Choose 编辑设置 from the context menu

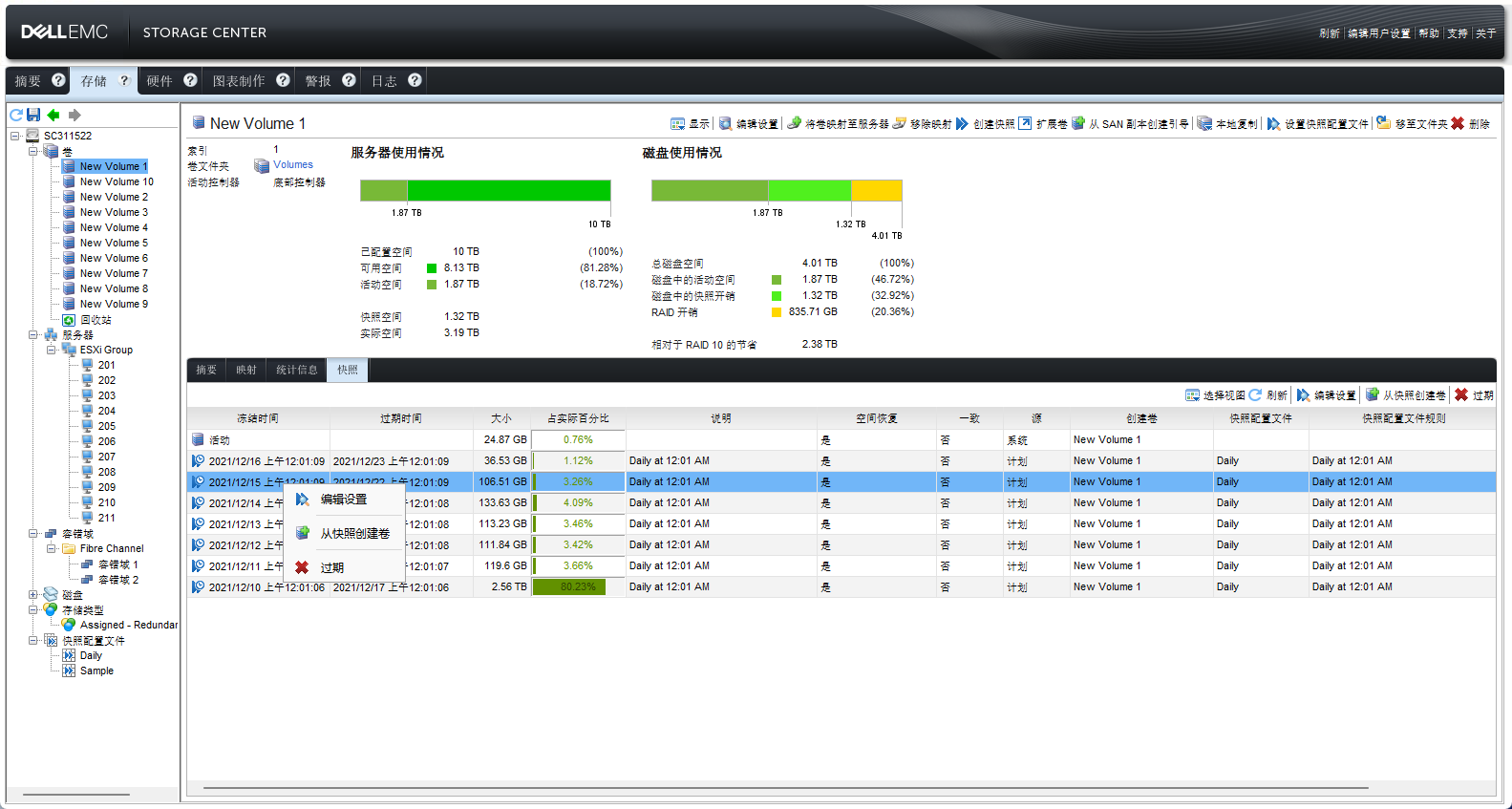pos(345,500)
